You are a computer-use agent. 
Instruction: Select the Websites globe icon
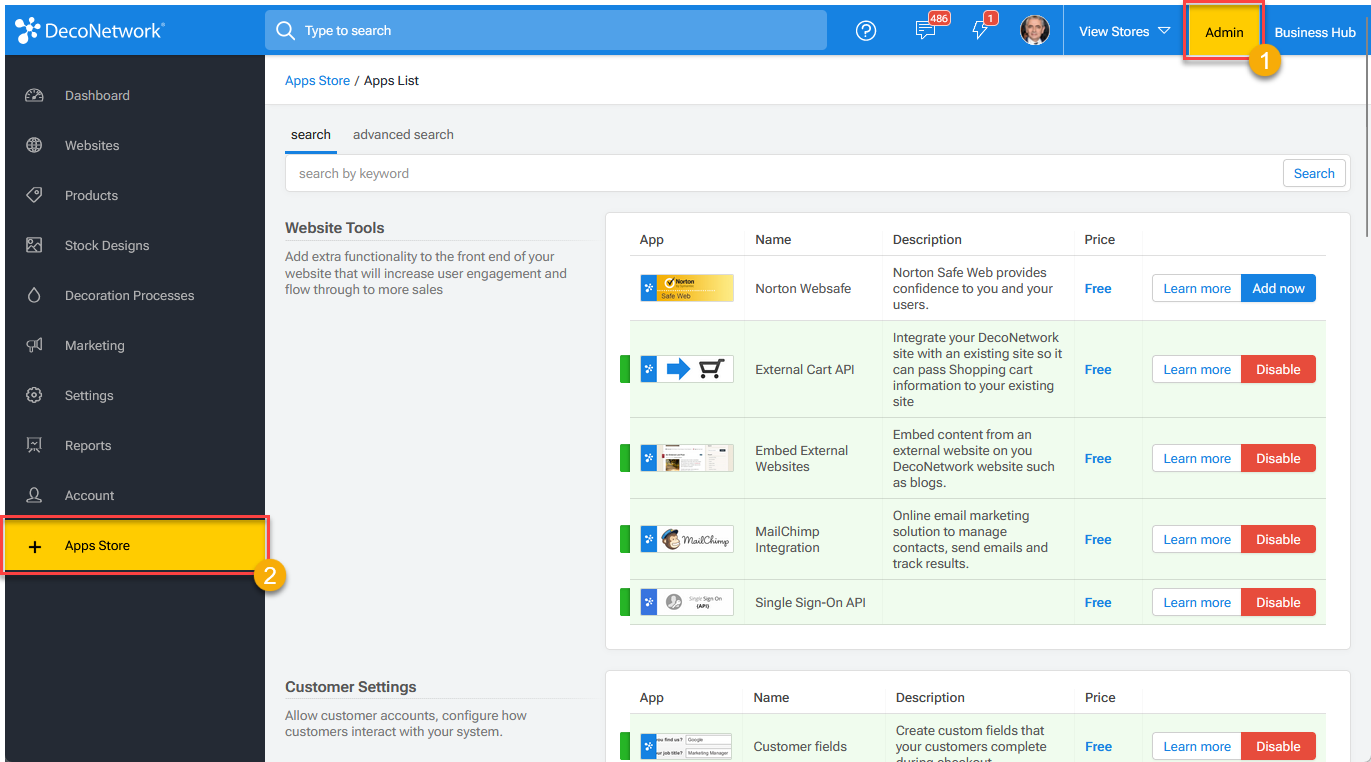[x=34, y=146]
